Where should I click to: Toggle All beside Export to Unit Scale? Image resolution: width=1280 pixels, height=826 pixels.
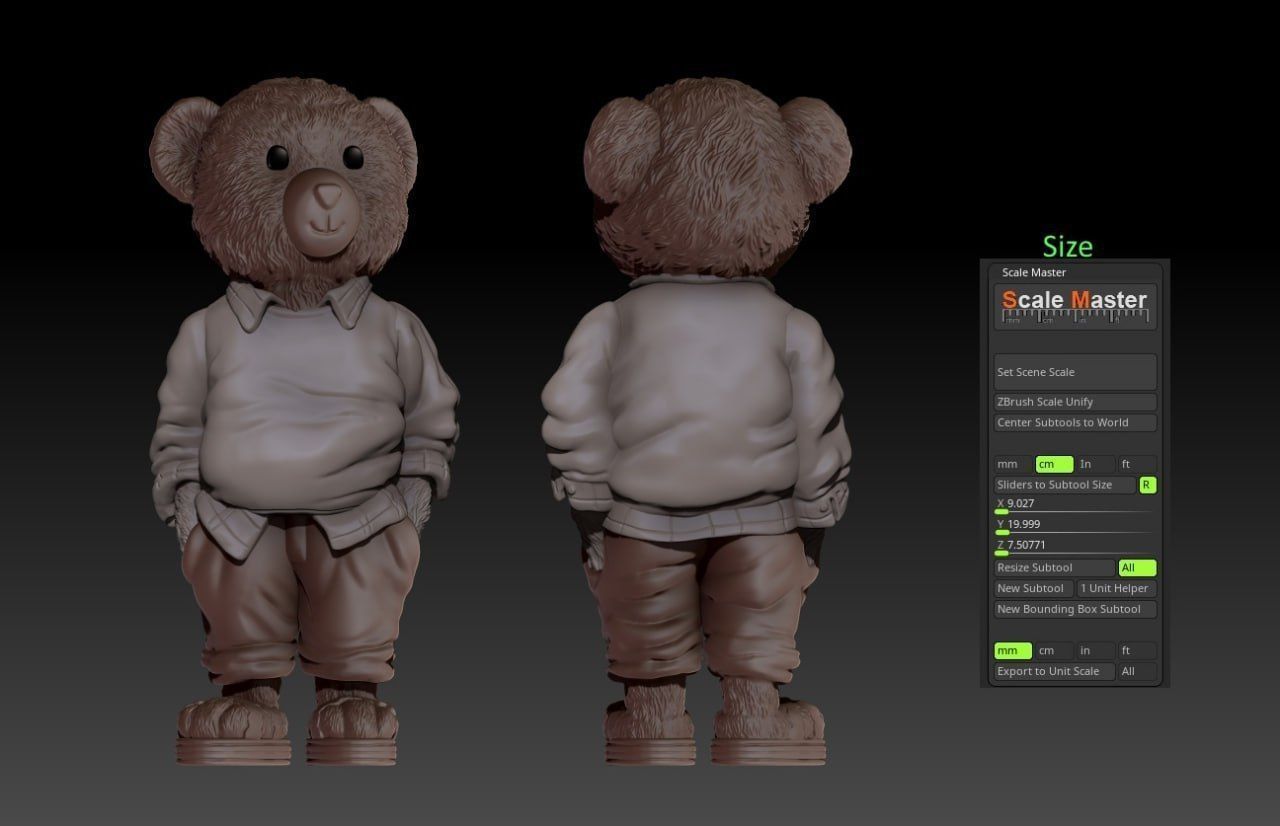[1138, 671]
